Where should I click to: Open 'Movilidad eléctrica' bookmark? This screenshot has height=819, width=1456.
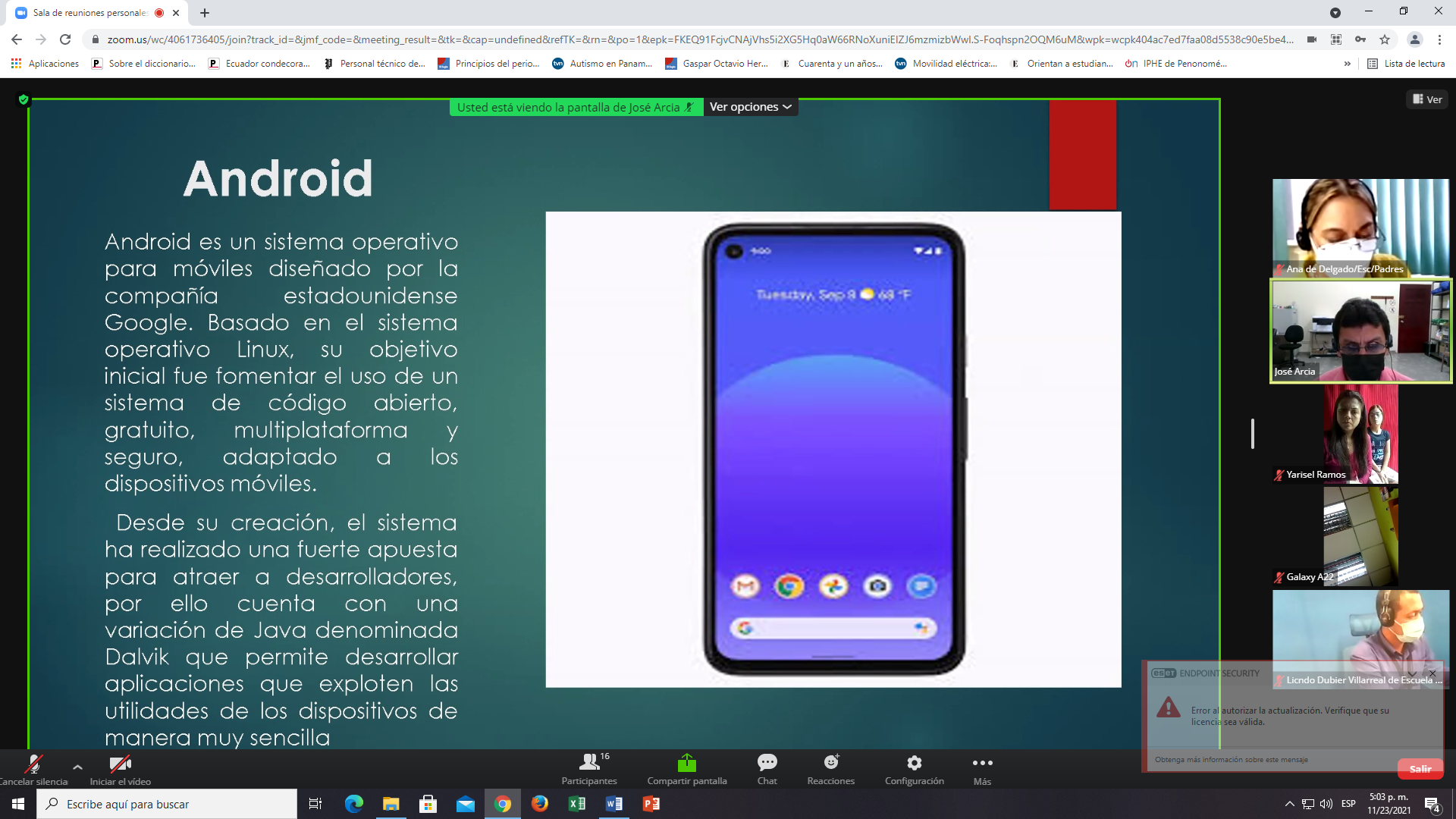[x=946, y=64]
